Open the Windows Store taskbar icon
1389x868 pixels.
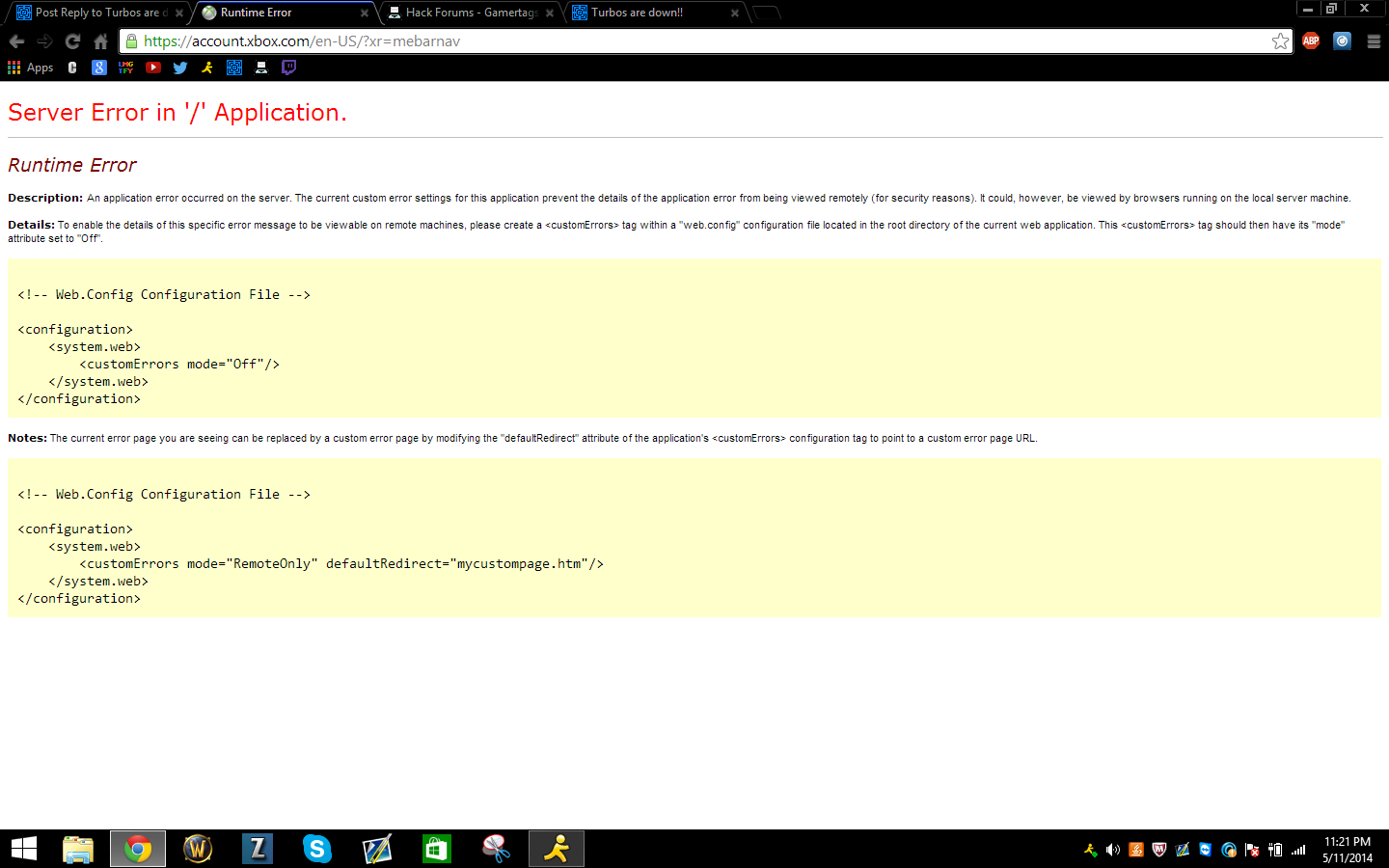(x=437, y=849)
